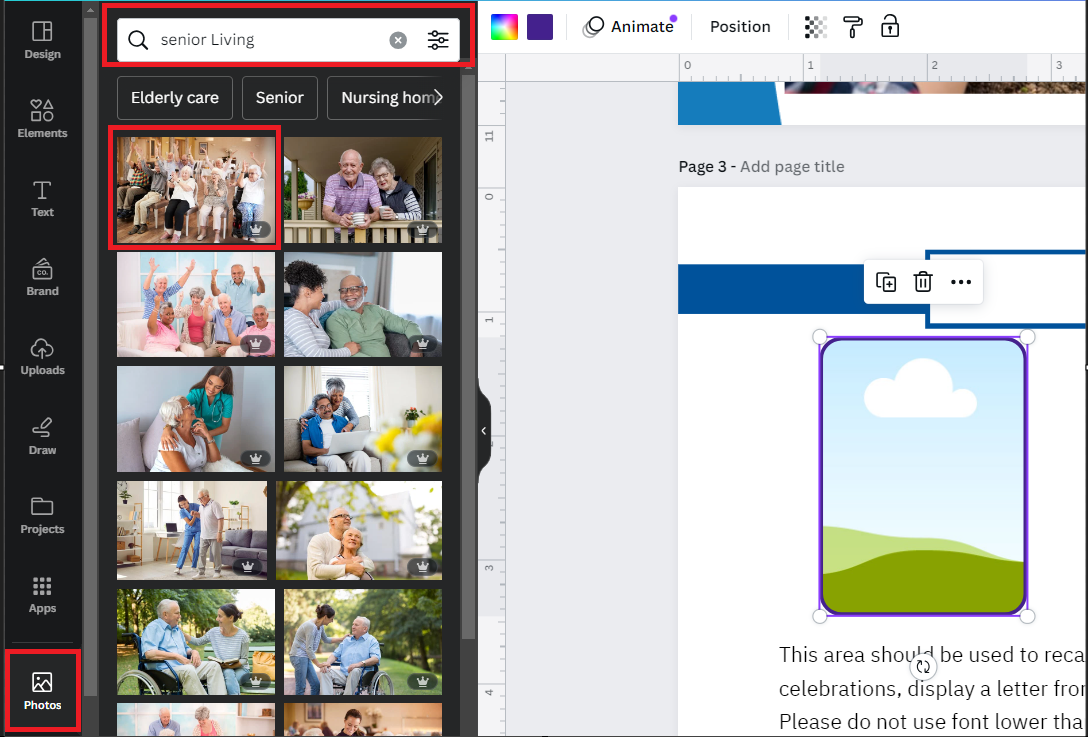Delete the selected element with the trash icon
Image resolution: width=1088 pixels, height=737 pixels.
[923, 282]
